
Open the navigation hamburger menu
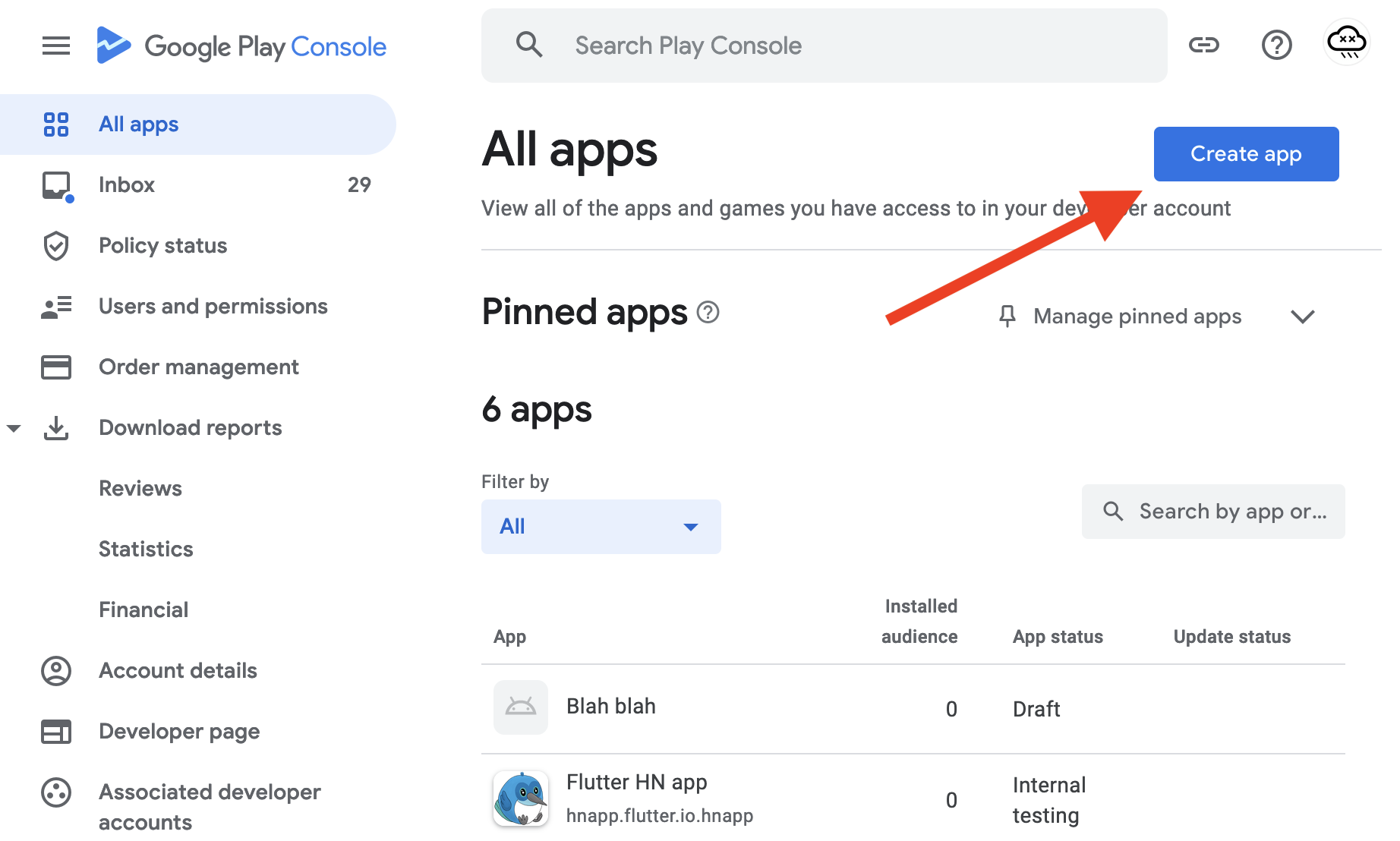coord(55,46)
